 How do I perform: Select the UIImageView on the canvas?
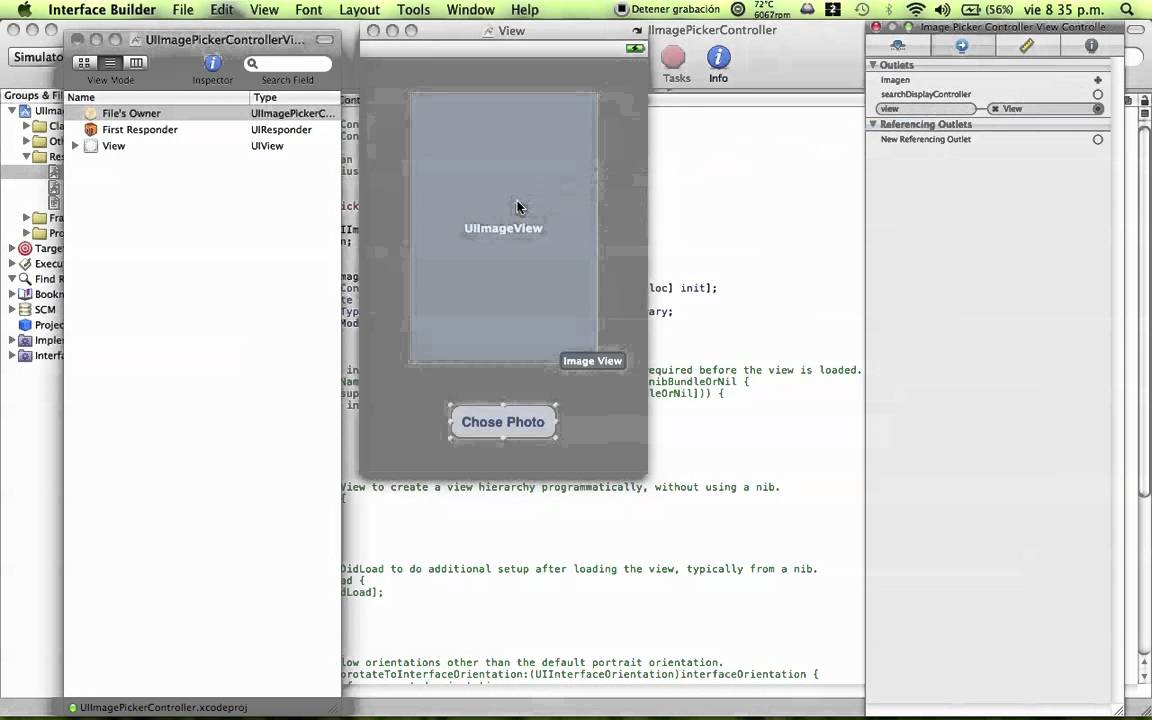point(503,228)
